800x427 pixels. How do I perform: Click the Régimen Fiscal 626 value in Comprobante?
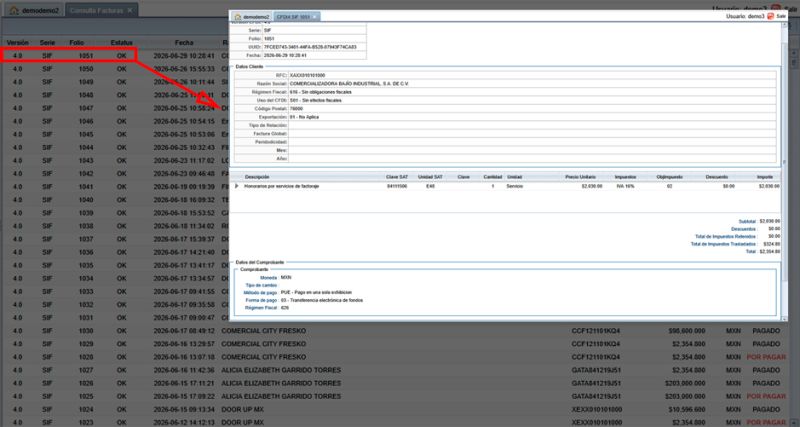[x=285, y=308]
